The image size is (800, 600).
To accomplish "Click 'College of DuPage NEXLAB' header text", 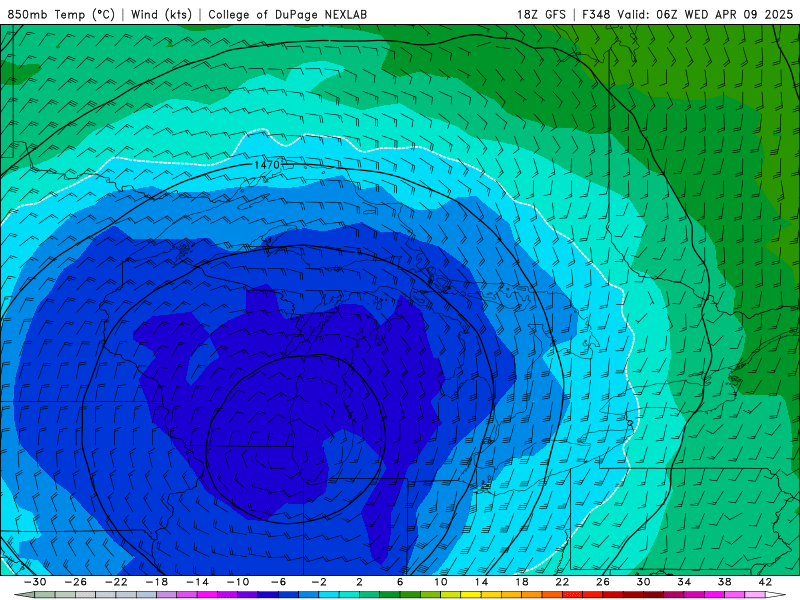I will [x=287, y=14].
